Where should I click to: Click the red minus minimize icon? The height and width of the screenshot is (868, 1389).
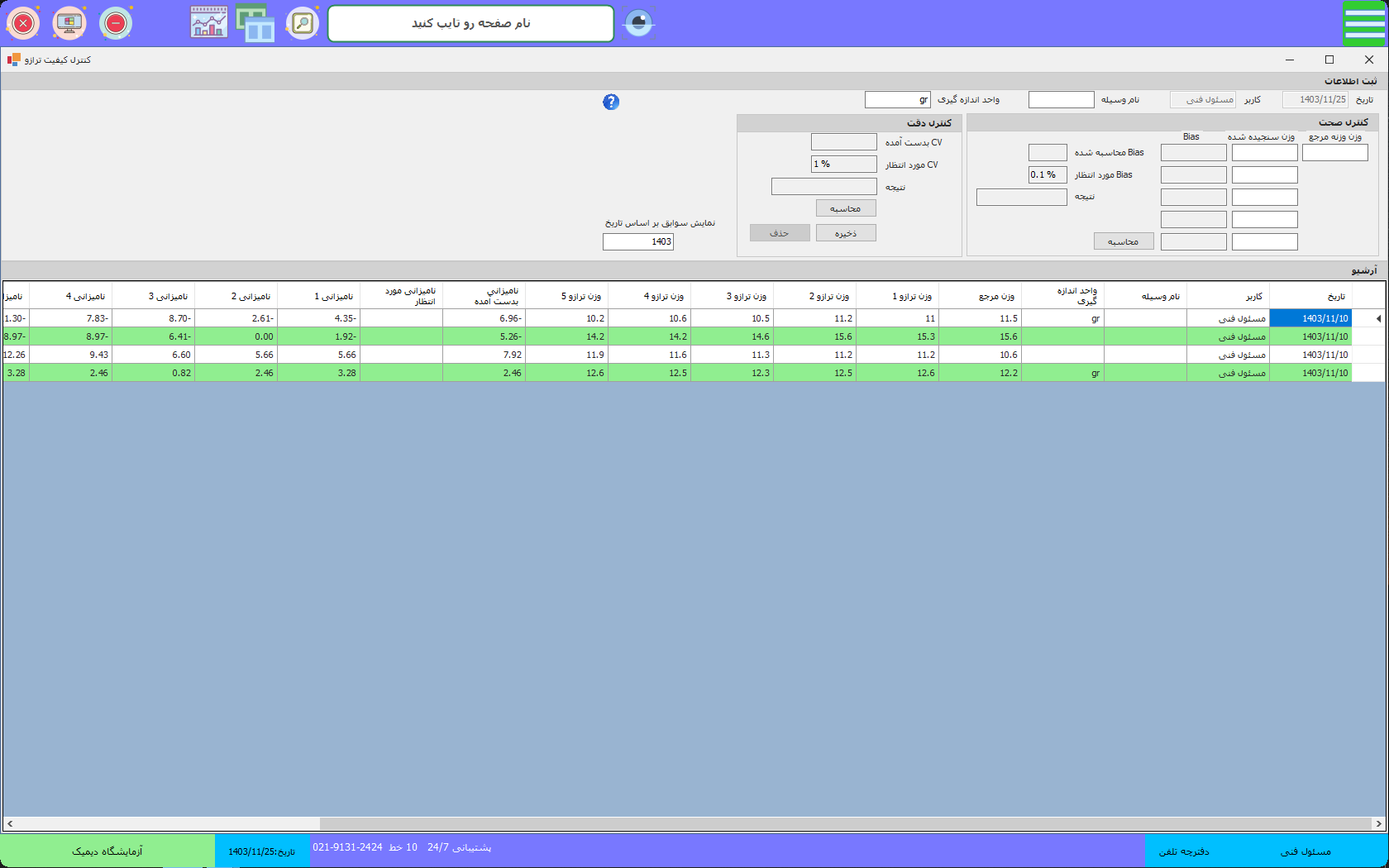pos(116,23)
